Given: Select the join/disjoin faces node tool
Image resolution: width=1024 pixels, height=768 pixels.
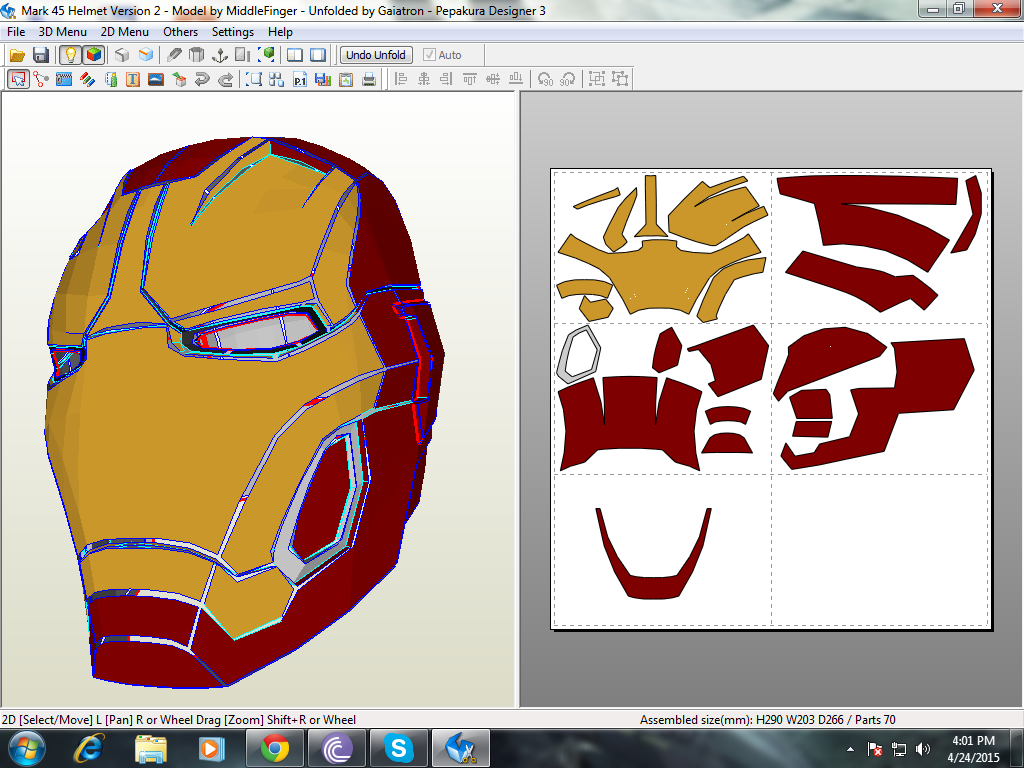Looking at the screenshot, I should (x=41, y=80).
